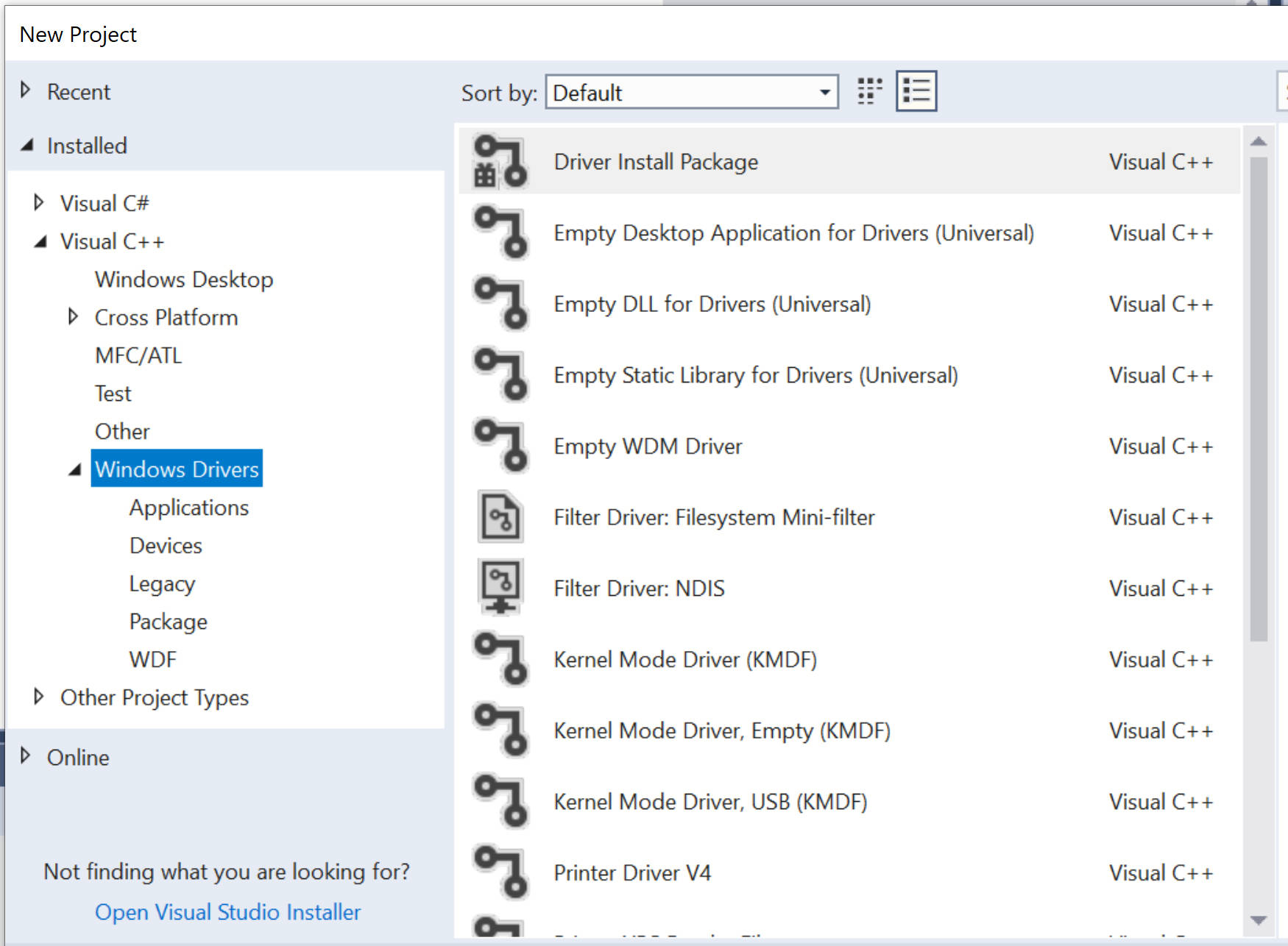This screenshot has height=946, width=1288.
Task: Choose Printer Driver V4 template name
Action: click(x=632, y=873)
